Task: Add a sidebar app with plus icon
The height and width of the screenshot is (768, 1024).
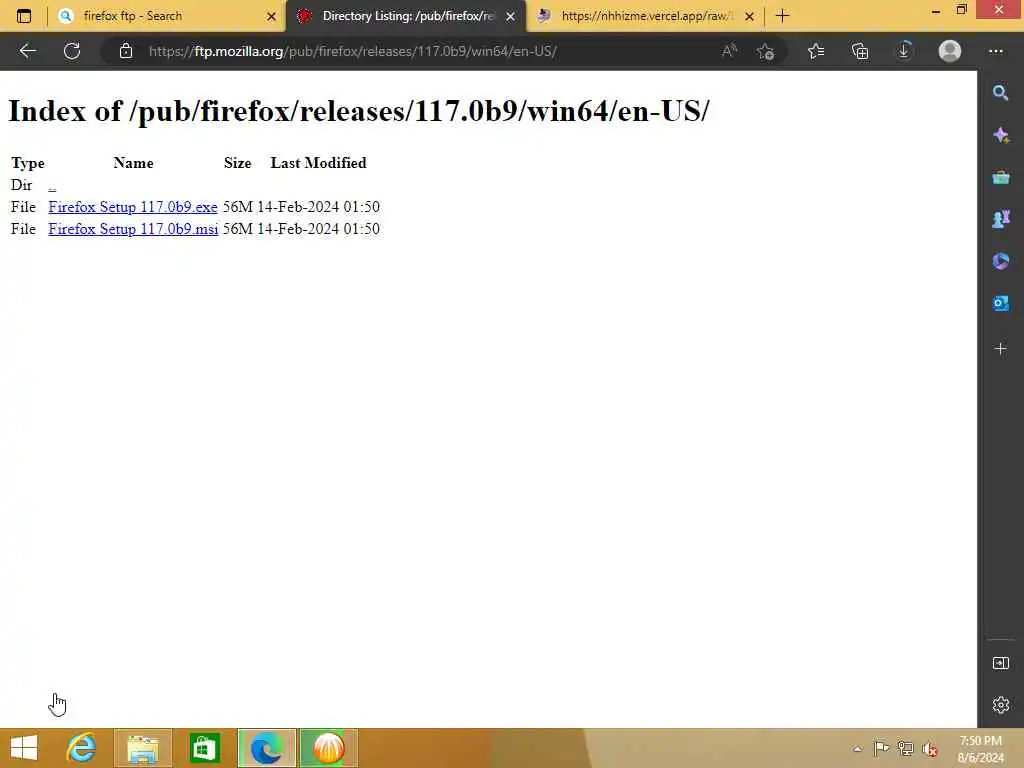Action: coord(1000,349)
